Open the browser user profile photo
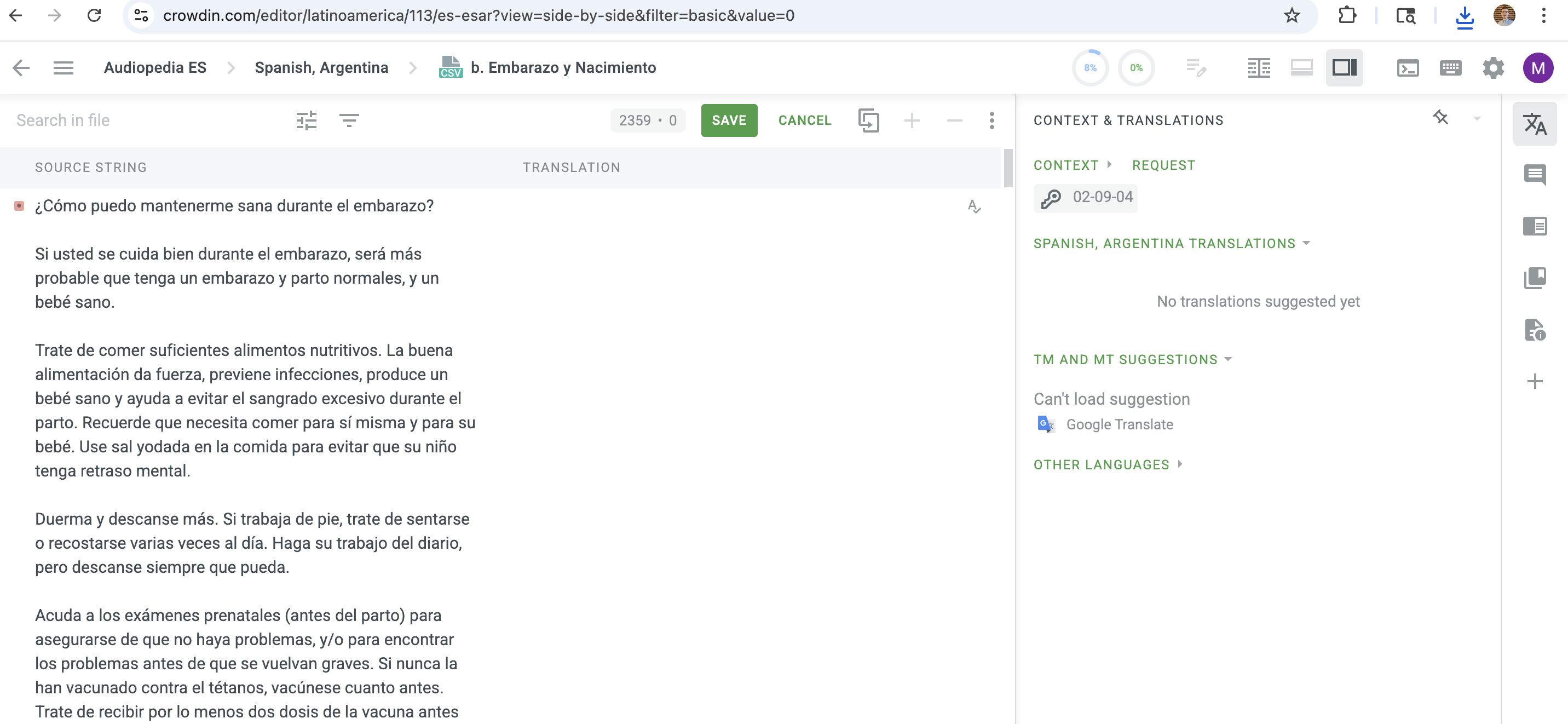 click(x=1503, y=15)
